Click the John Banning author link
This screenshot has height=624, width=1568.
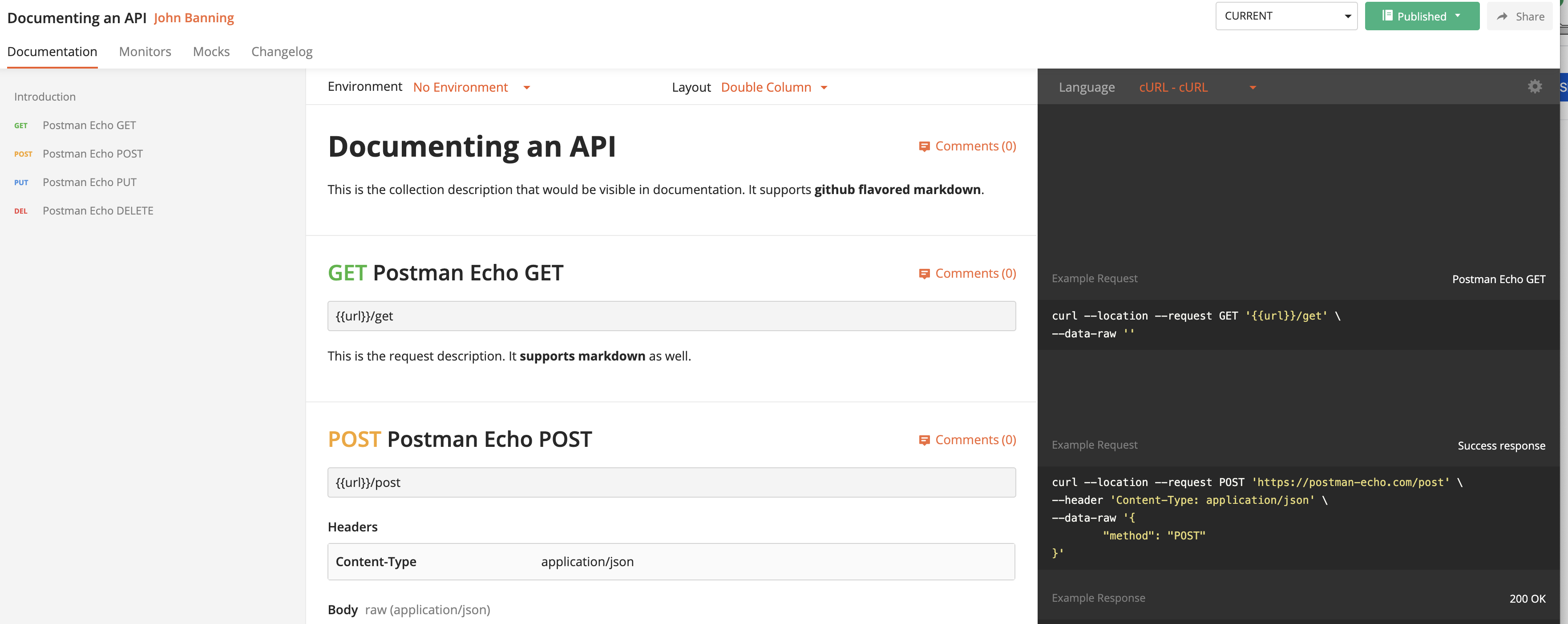(194, 18)
